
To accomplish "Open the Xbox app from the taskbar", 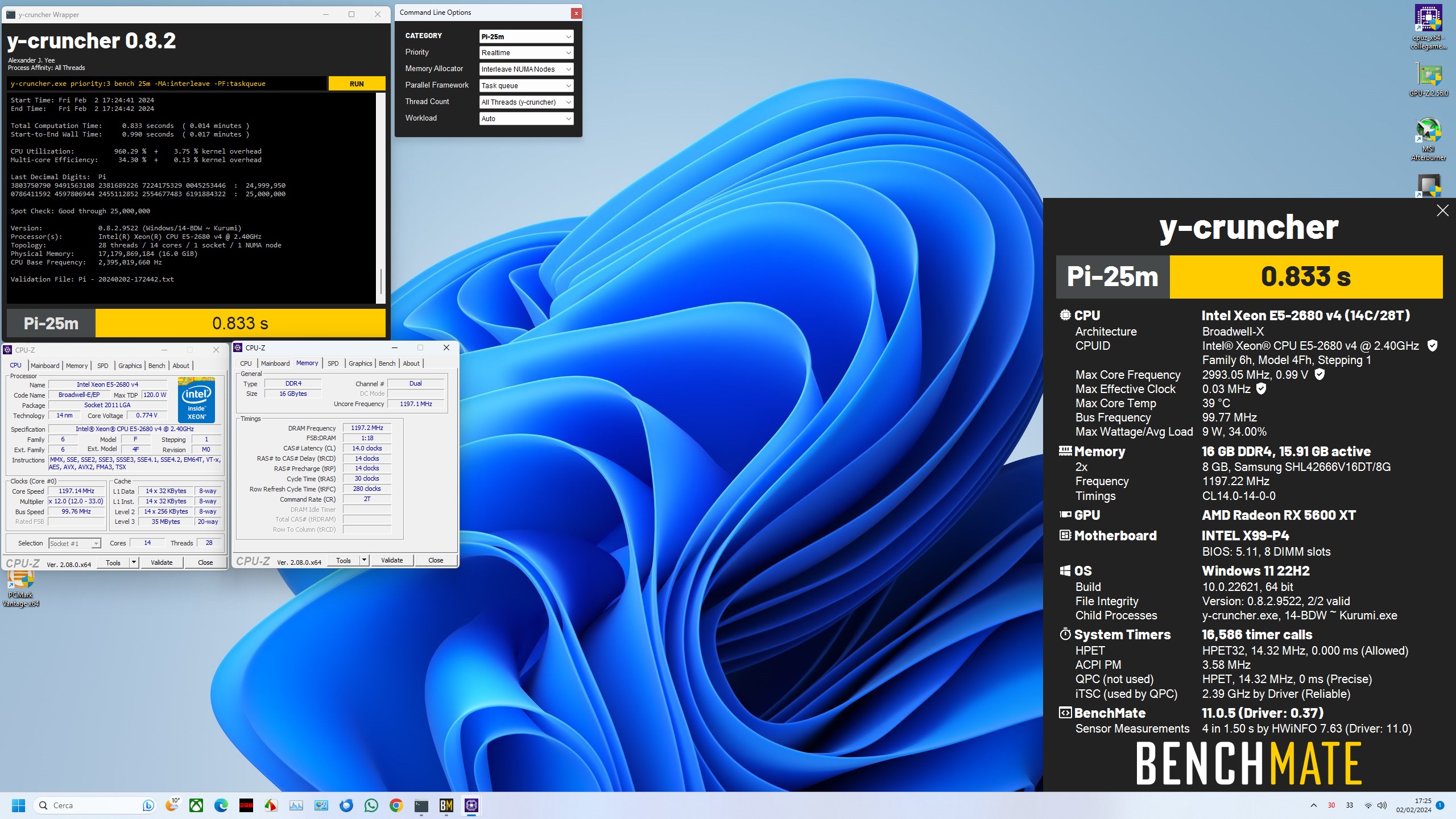I will [x=196, y=805].
